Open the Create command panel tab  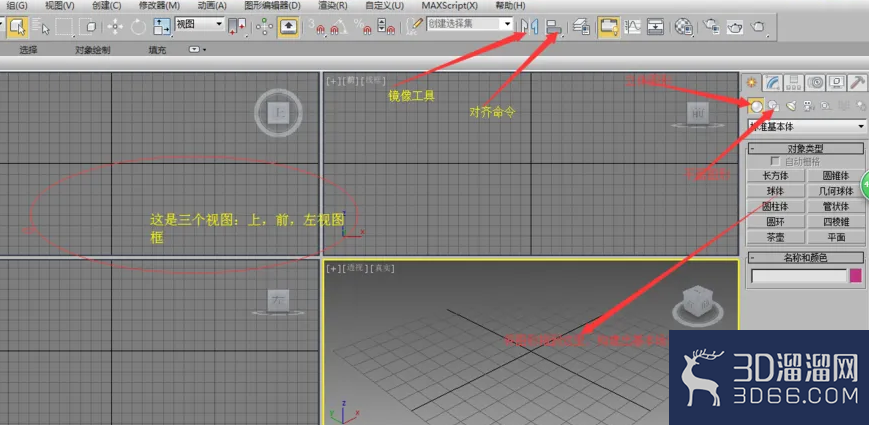click(x=752, y=83)
